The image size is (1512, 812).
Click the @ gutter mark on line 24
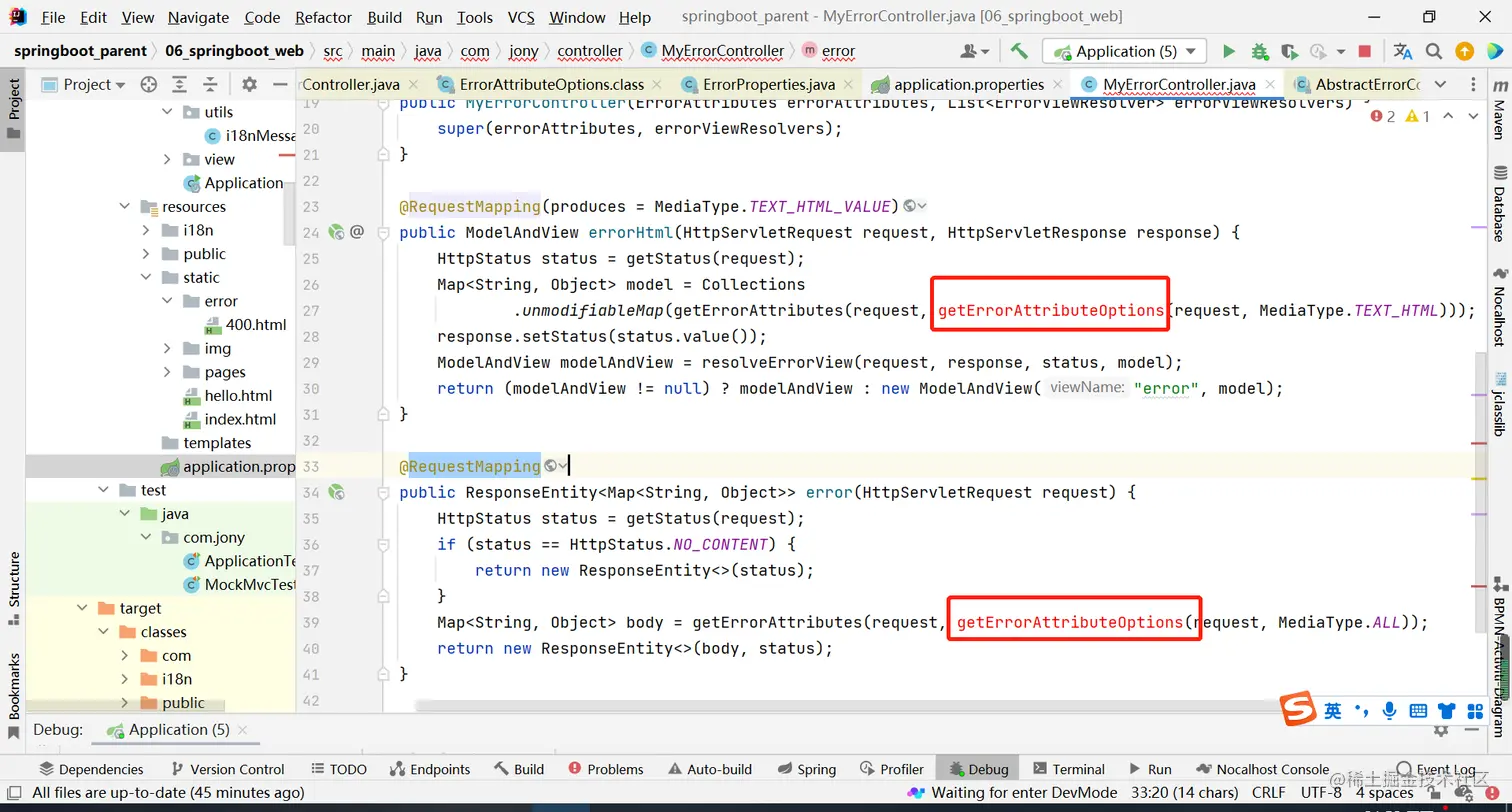pyautogui.click(x=357, y=232)
